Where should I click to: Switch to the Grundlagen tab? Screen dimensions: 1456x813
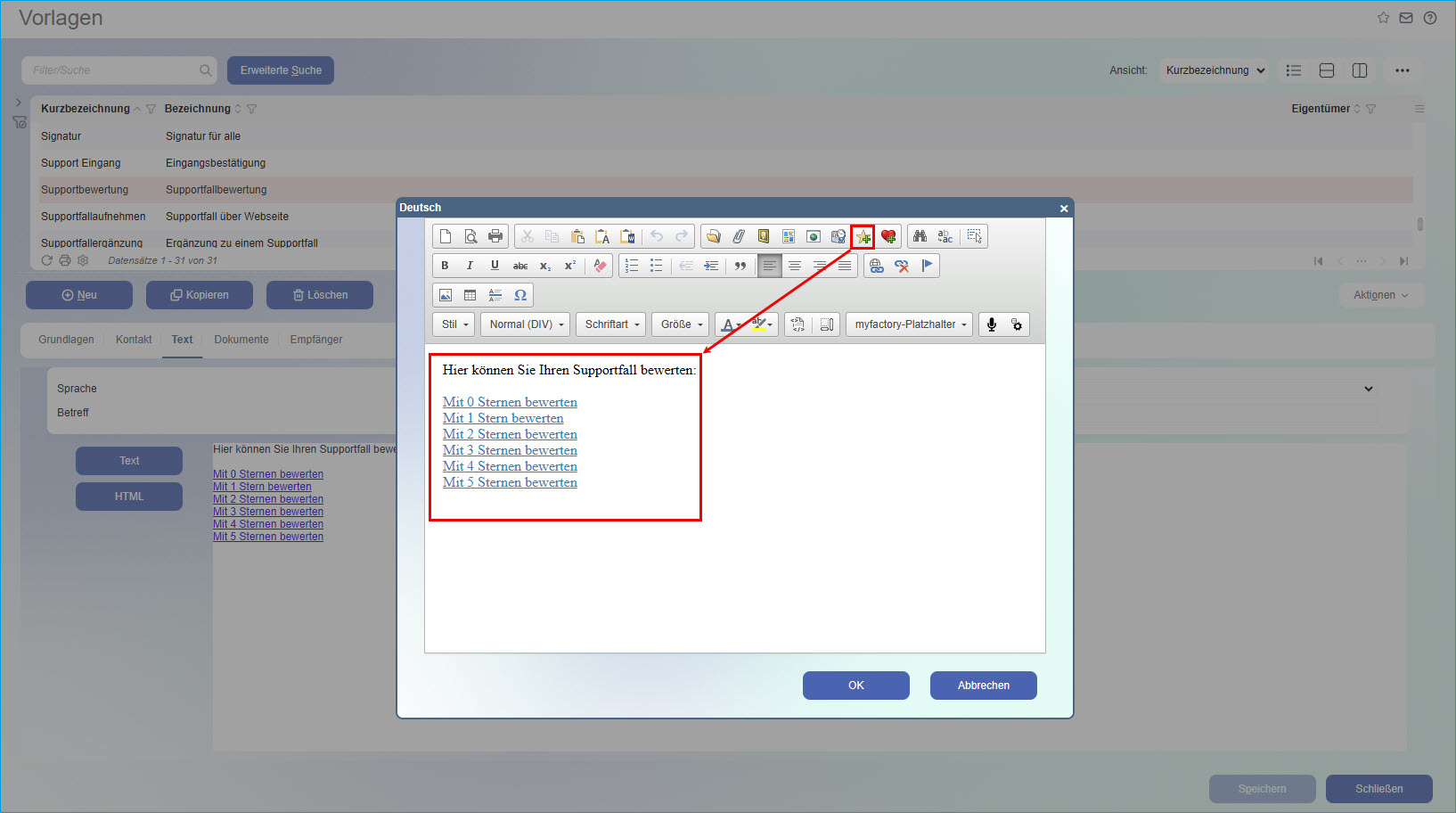(x=66, y=340)
